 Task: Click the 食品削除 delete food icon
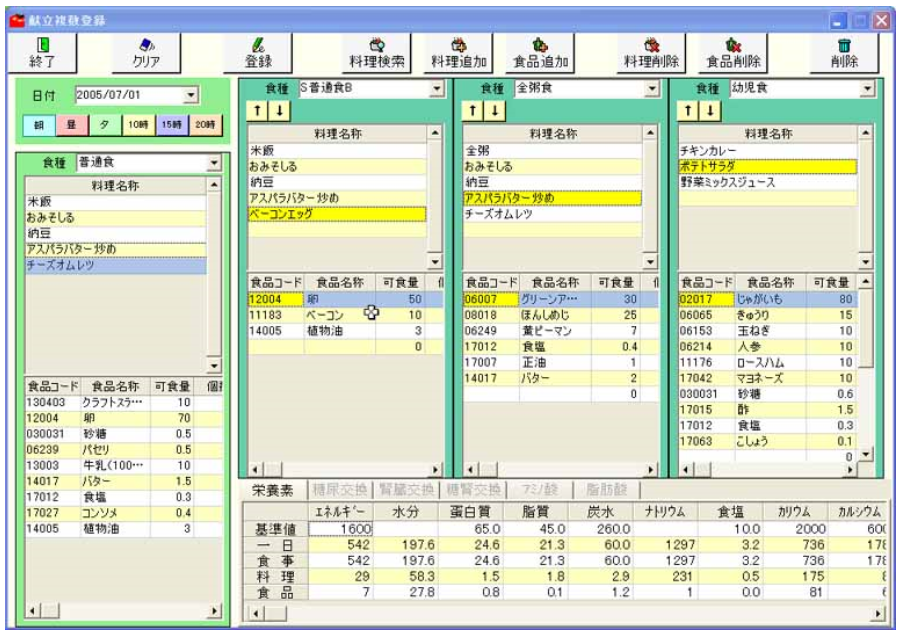click(733, 46)
